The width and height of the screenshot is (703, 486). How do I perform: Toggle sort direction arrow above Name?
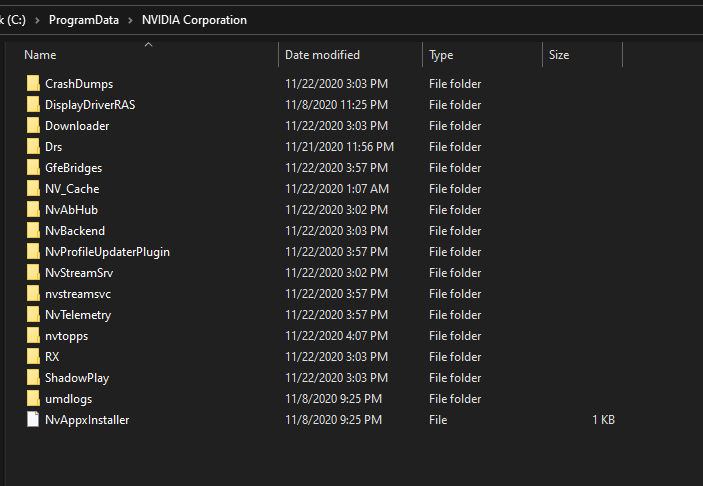point(148,44)
